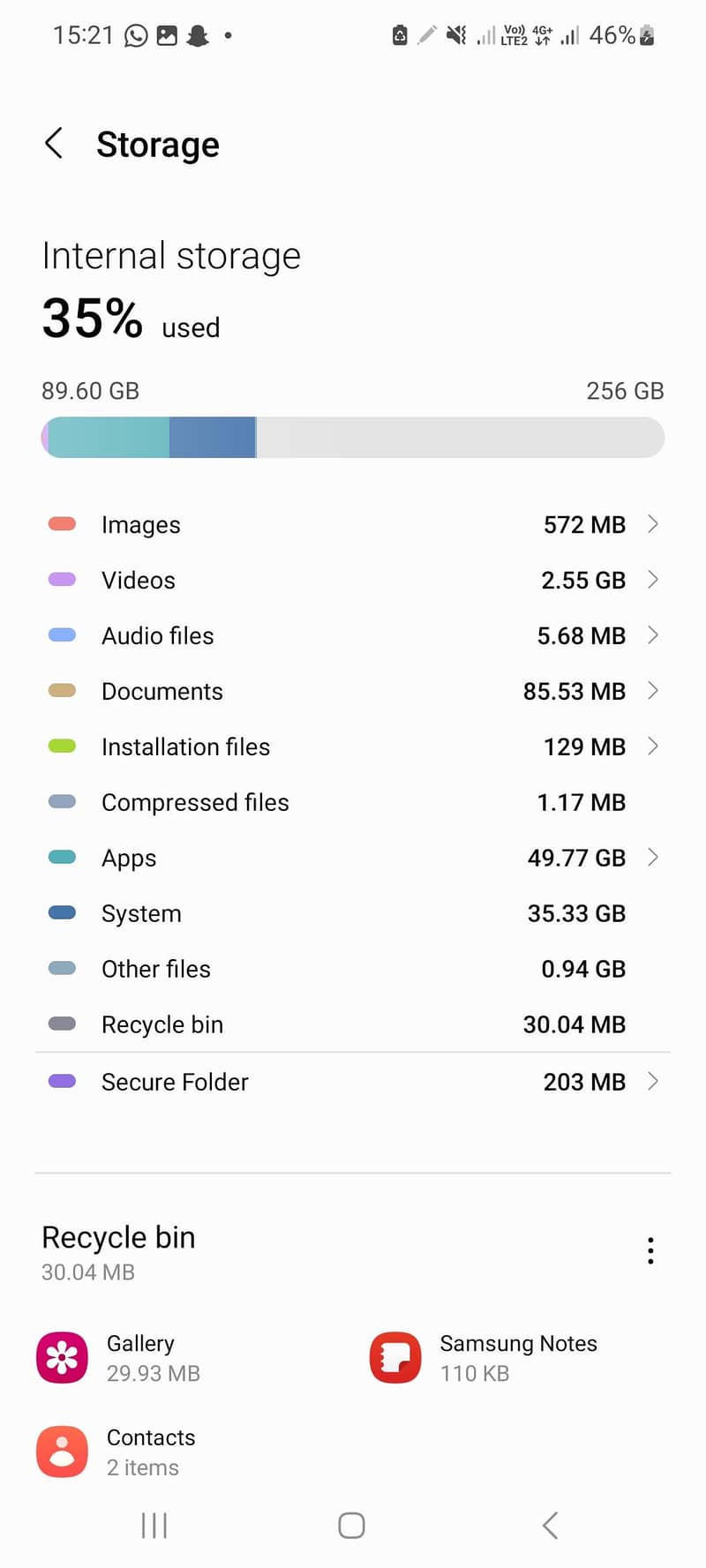Expand the Secure Folder chevron
The height and width of the screenshot is (1568, 706).
point(653,1082)
